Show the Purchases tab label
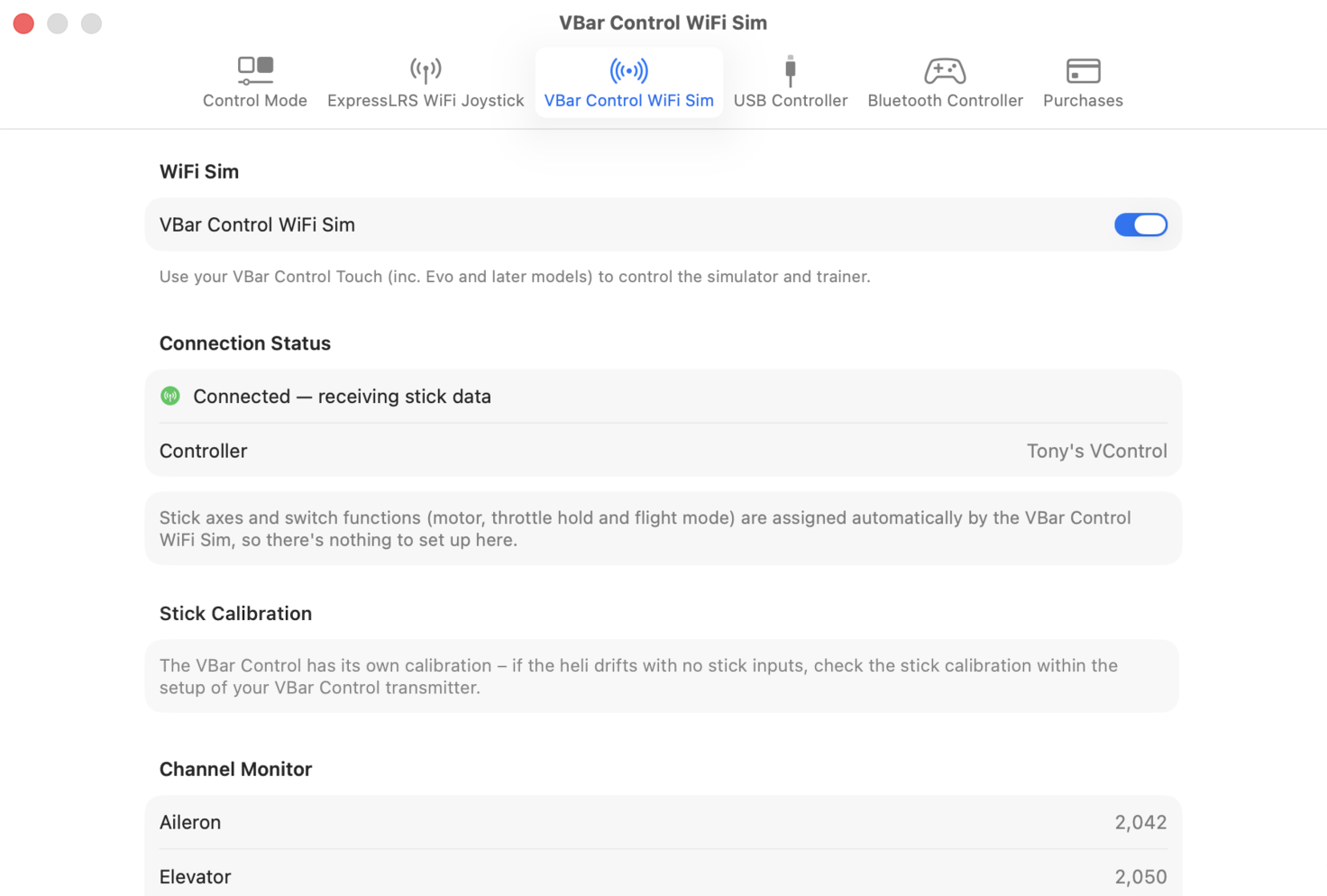This screenshot has width=1327, height=896. coord(1083,100)
